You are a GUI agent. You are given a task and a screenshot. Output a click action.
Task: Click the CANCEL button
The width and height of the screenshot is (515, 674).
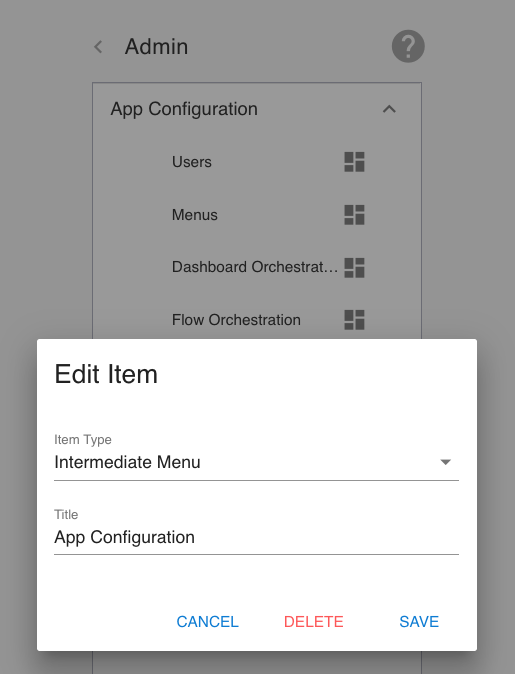208,622
